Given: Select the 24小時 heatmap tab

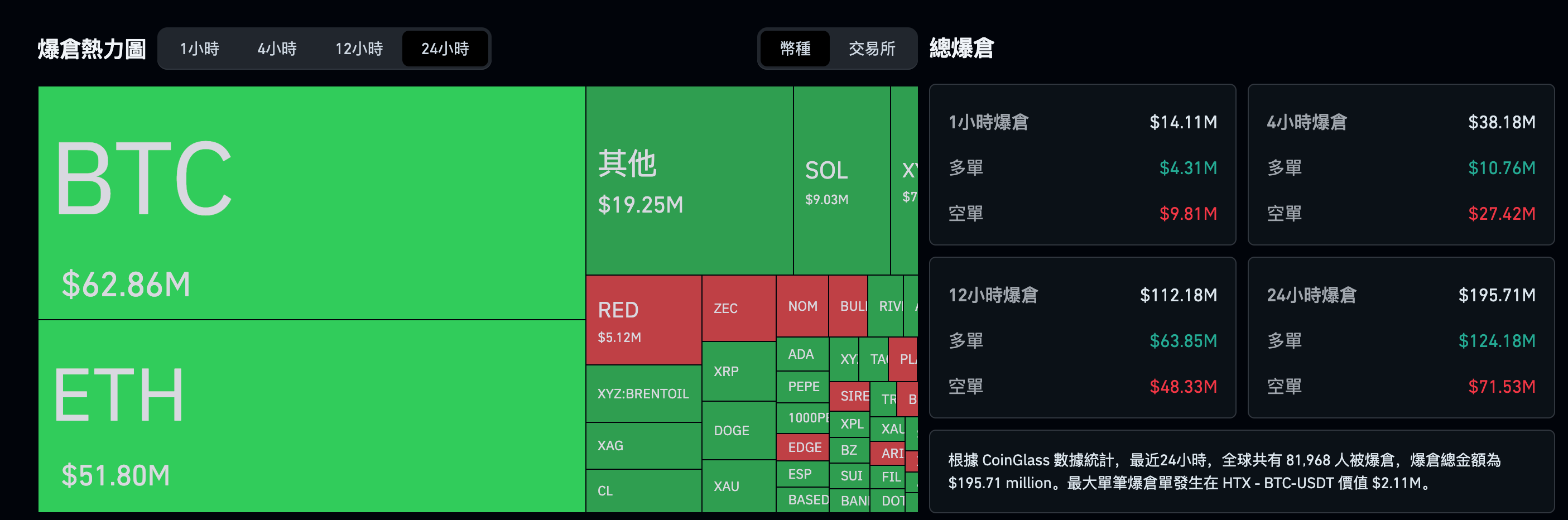Looking at the screenshot, I should coord(445,49).
